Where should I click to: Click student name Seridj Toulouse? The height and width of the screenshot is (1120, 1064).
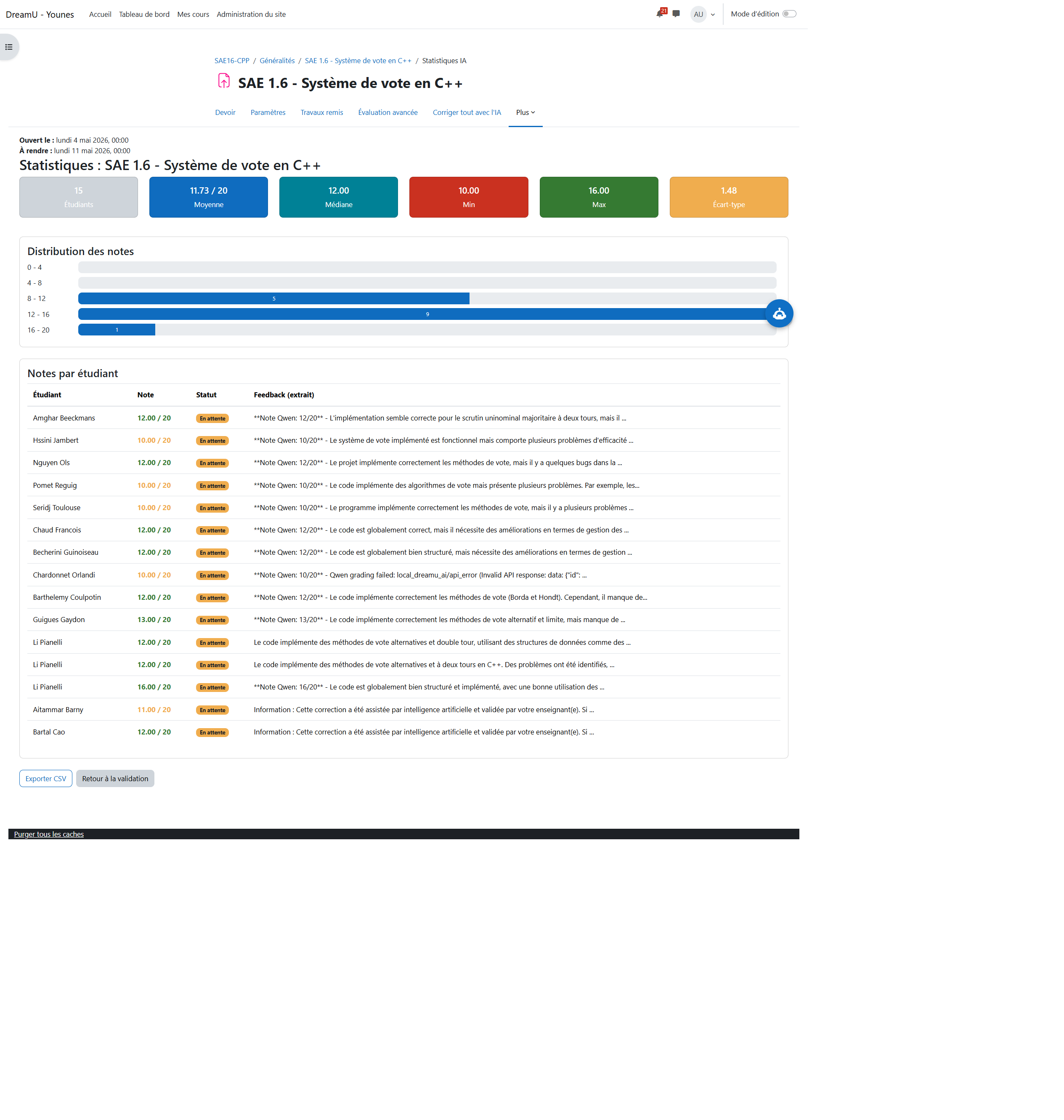click(57, 507)
